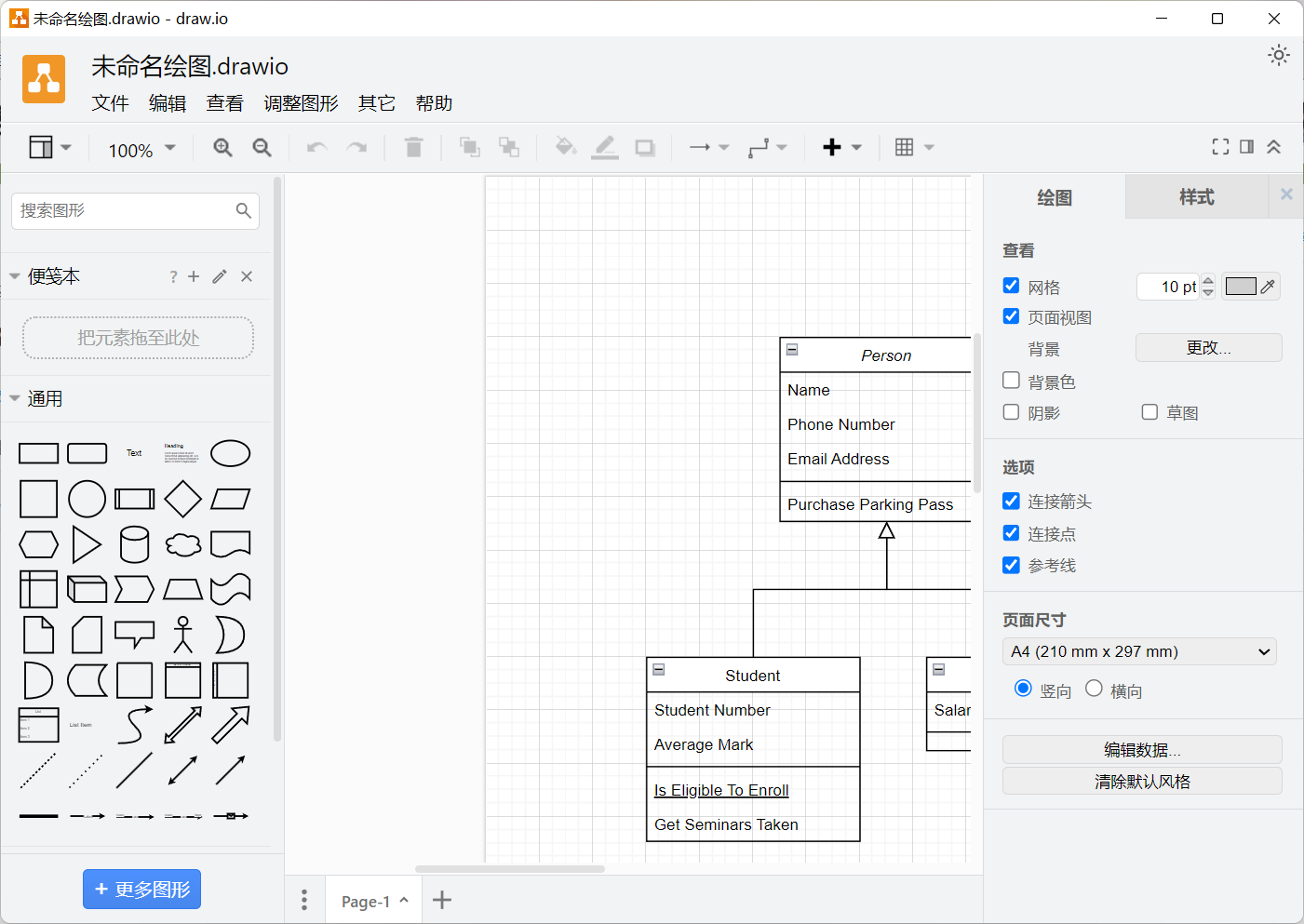Open the 100% zoom level dropdown

click(141, 150)
